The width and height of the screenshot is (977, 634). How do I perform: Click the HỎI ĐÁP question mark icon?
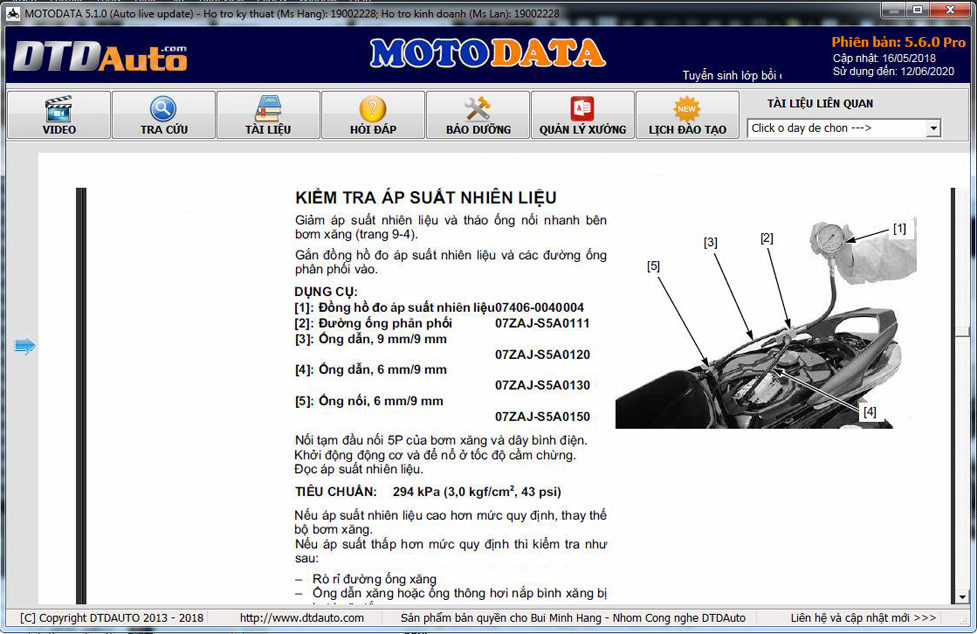click(x=373, y=109)
